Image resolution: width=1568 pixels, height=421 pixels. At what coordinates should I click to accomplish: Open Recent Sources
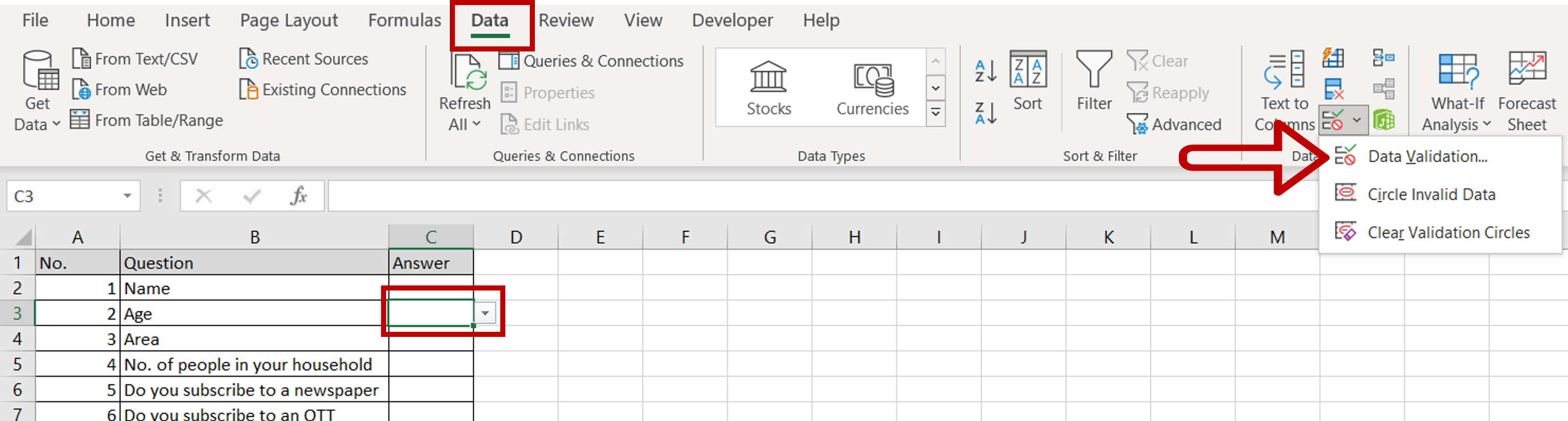pos(303,59)
